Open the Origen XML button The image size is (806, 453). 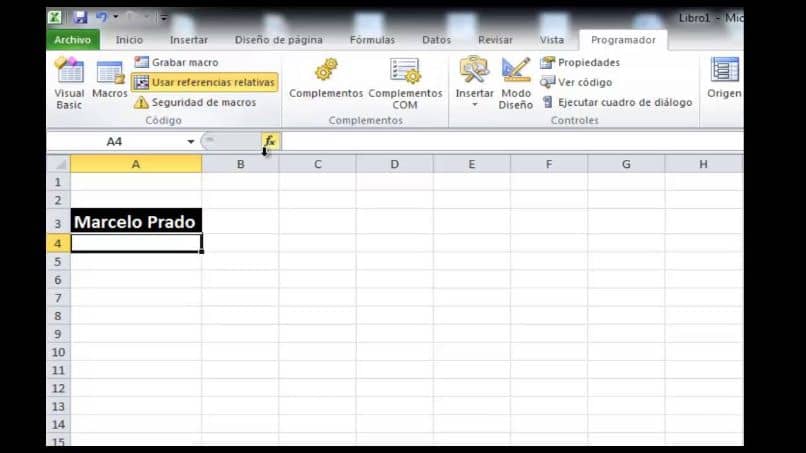point(724,78)
